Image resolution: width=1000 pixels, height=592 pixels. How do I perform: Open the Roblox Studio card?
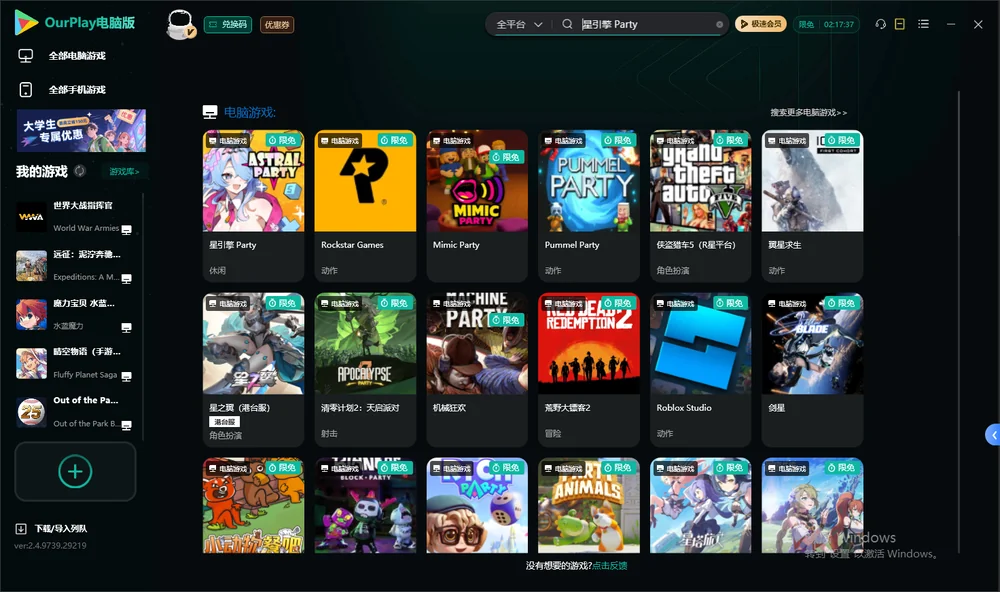(x=700, y=370)
